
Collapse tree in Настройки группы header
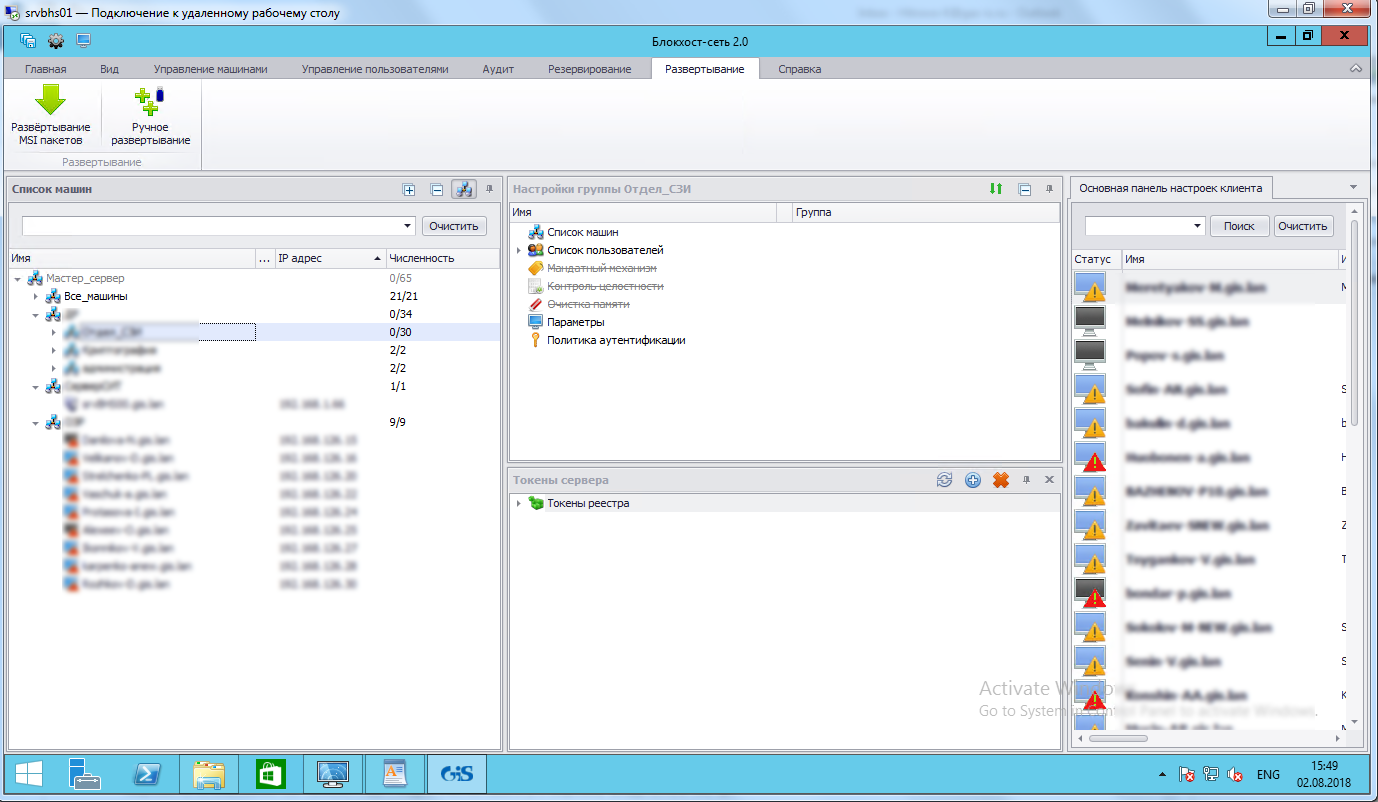[1024, 189]
